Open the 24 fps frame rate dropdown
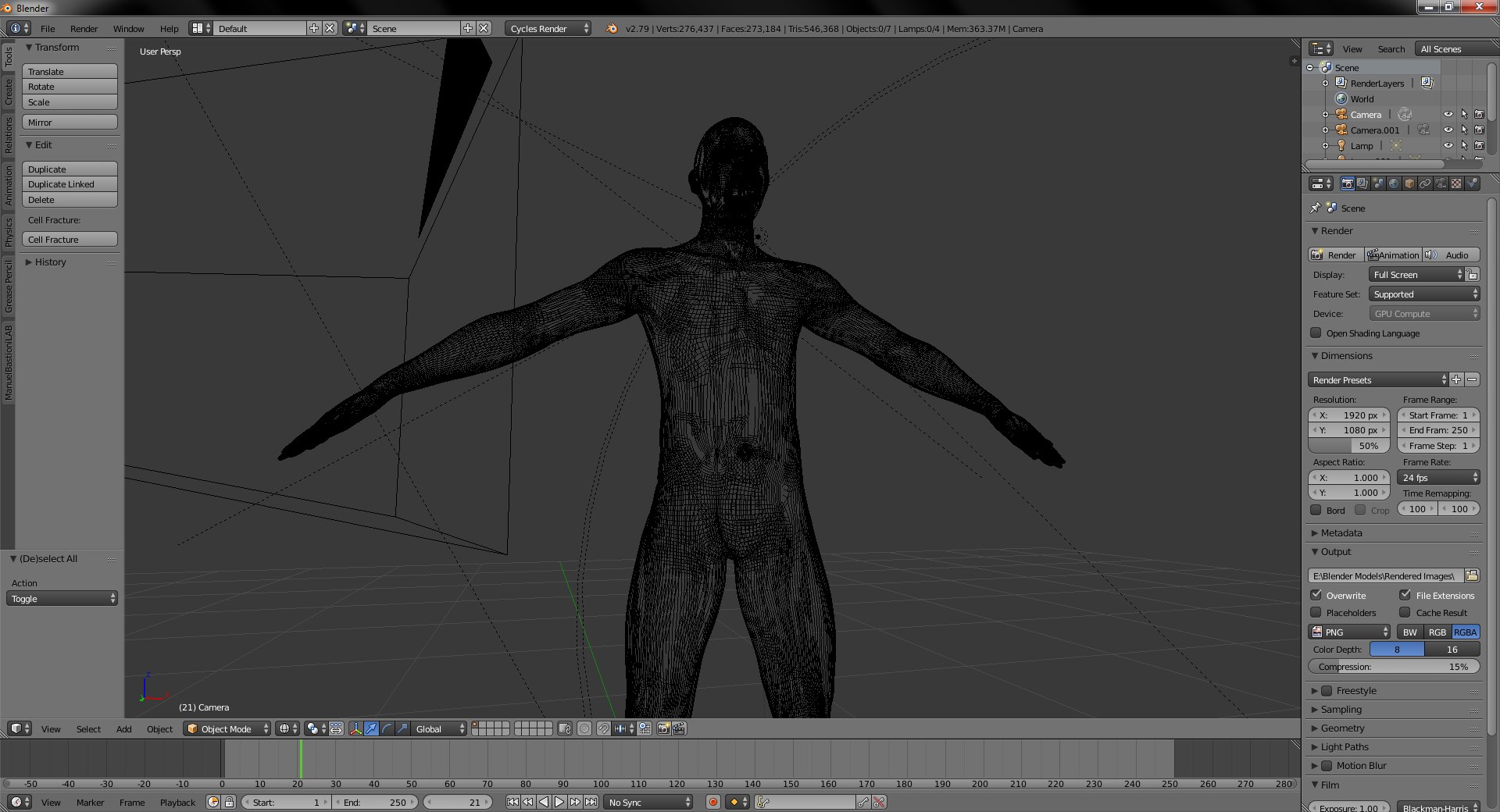The image size is (1500, 812). click(x=1437, y=477)
